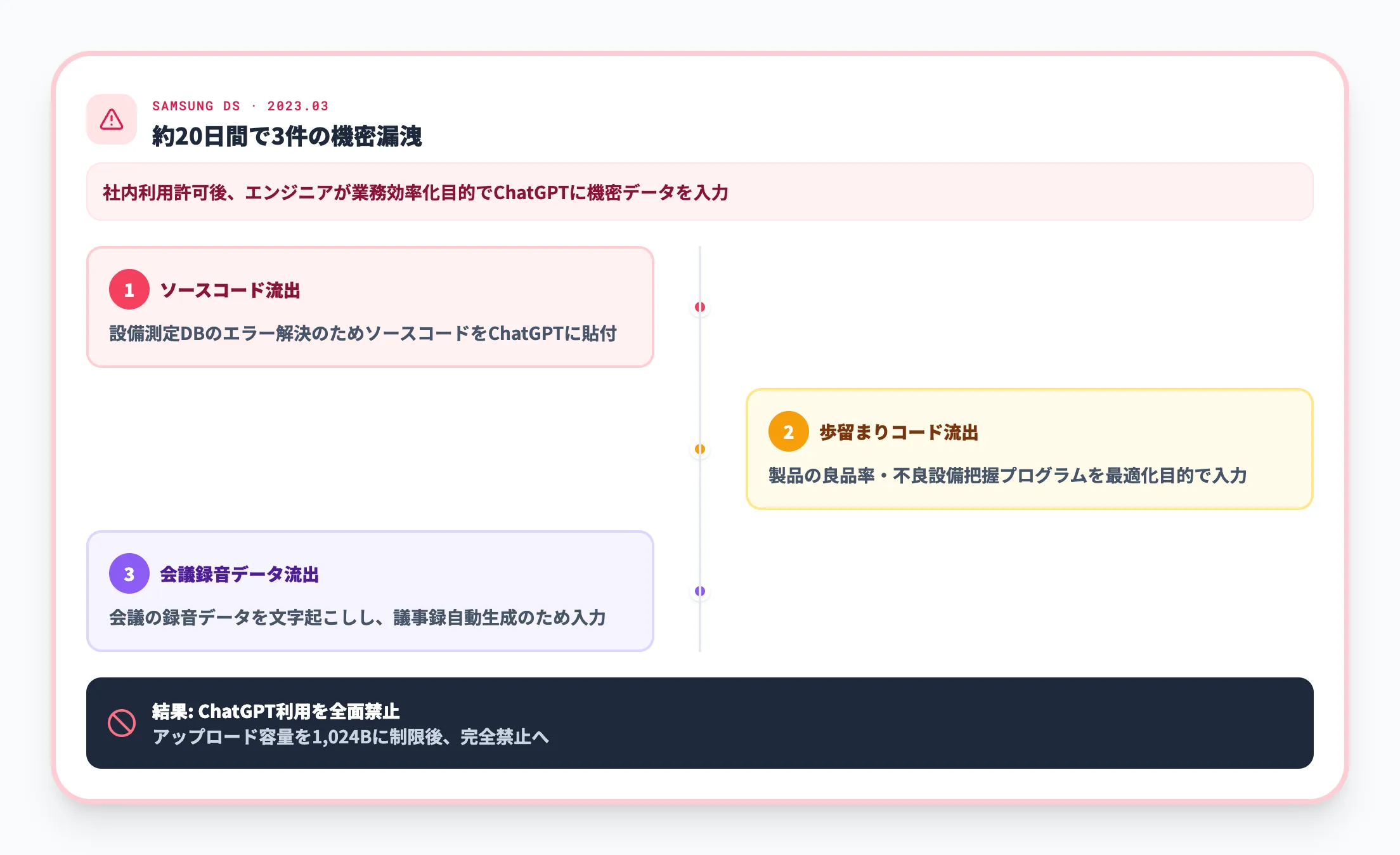
Task: Click '結果: ChatGPT利用を全面禁止' text
Action: 276,711
